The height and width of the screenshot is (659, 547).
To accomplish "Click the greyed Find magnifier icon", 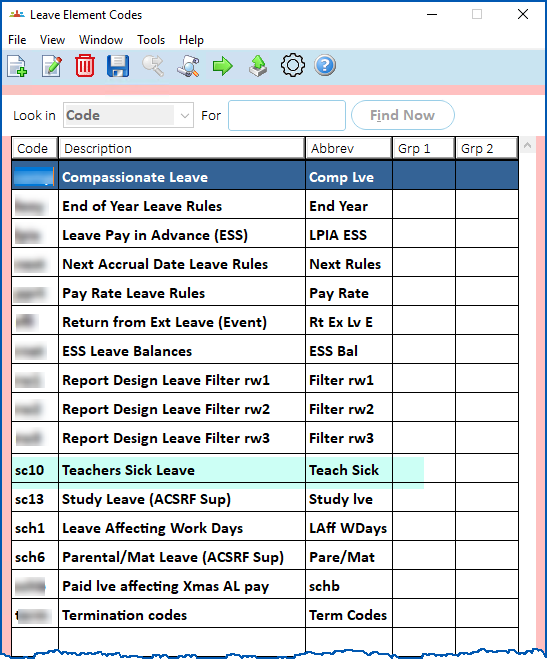I will pyautogui.click(x=153, y=66).
